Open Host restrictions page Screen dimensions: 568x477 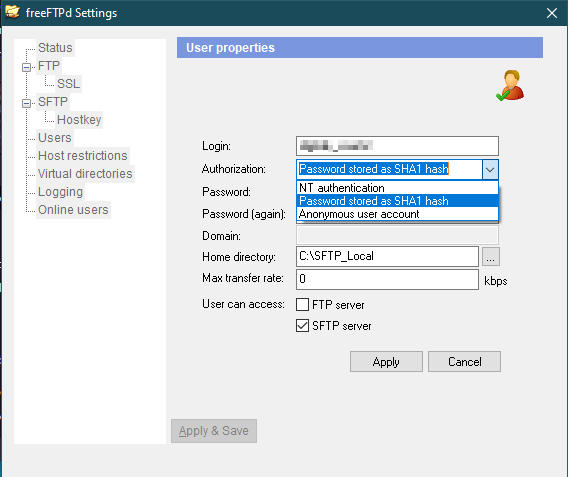83,156
